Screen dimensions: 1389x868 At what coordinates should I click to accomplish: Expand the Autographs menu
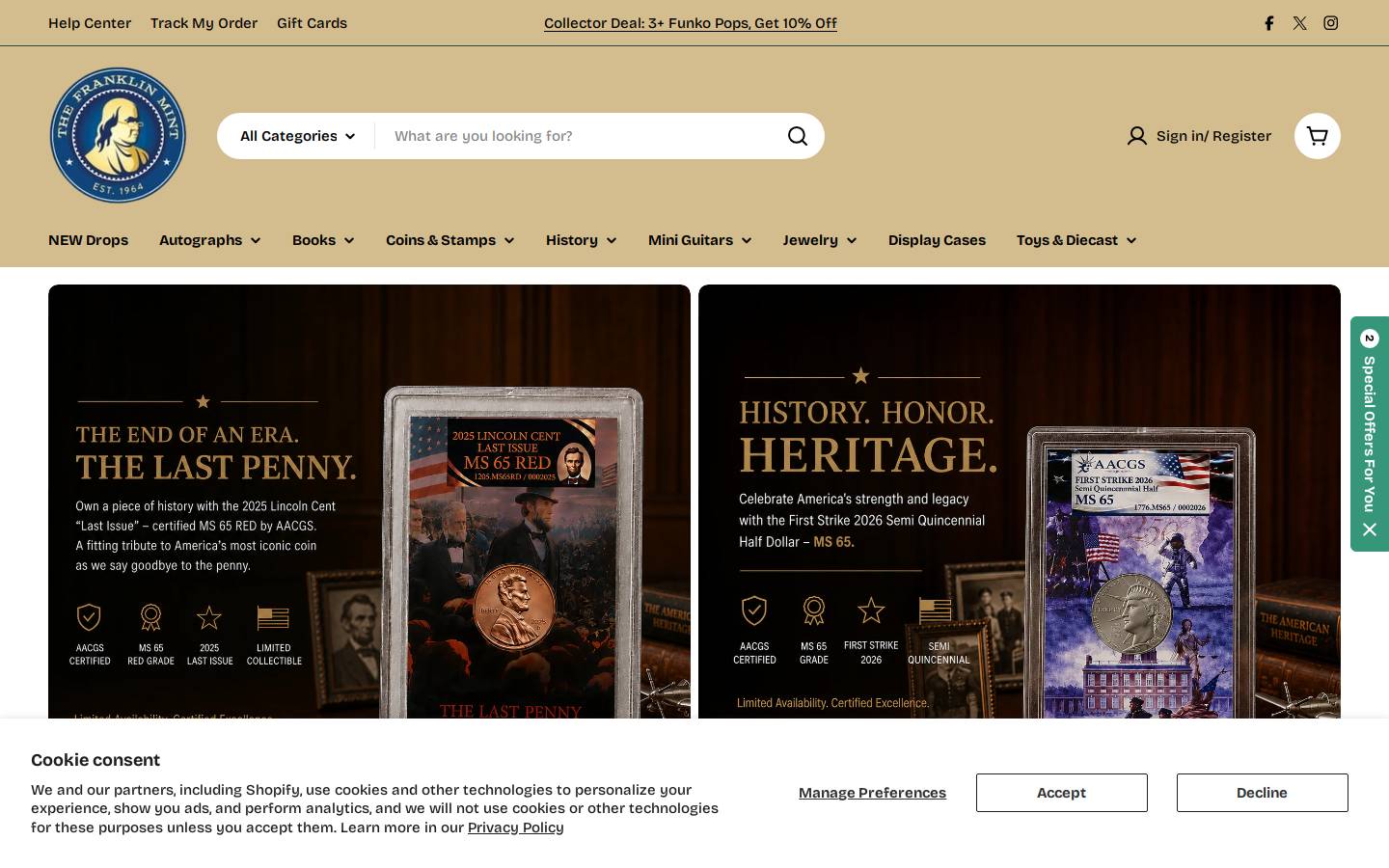point(210,240)
